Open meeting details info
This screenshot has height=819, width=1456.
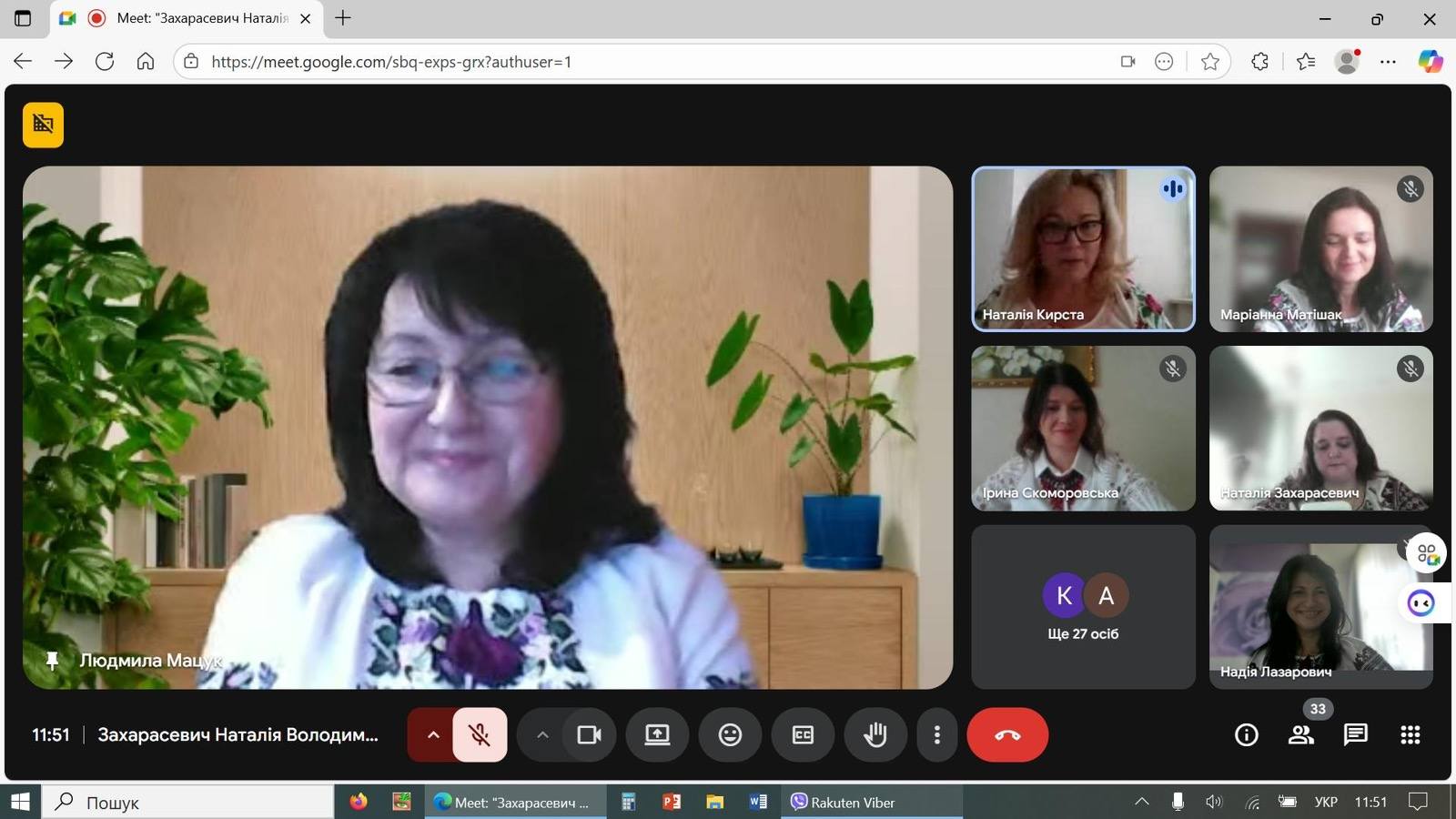[1246, 734]
